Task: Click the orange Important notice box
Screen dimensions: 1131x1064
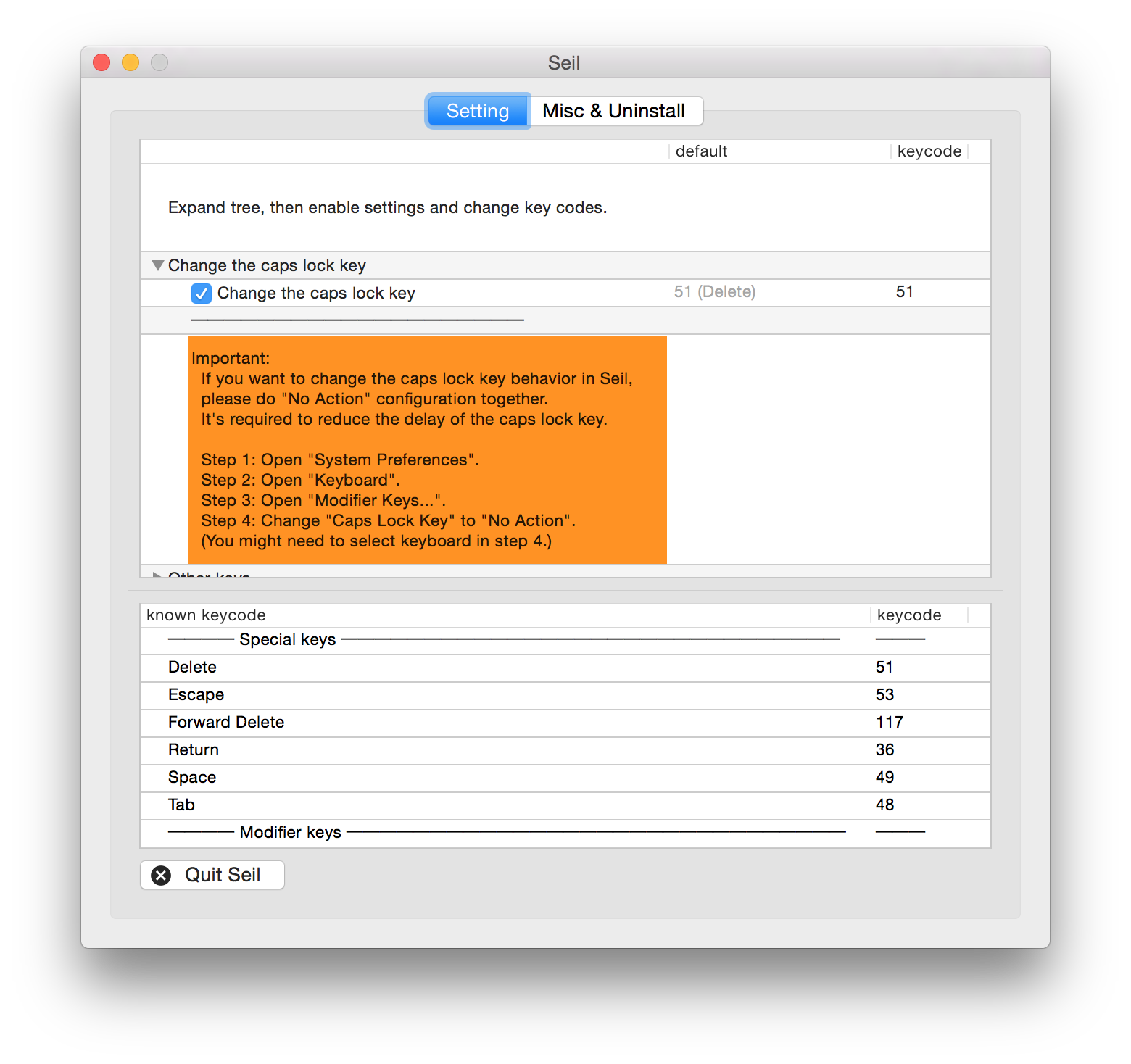Action: point(428,449)
